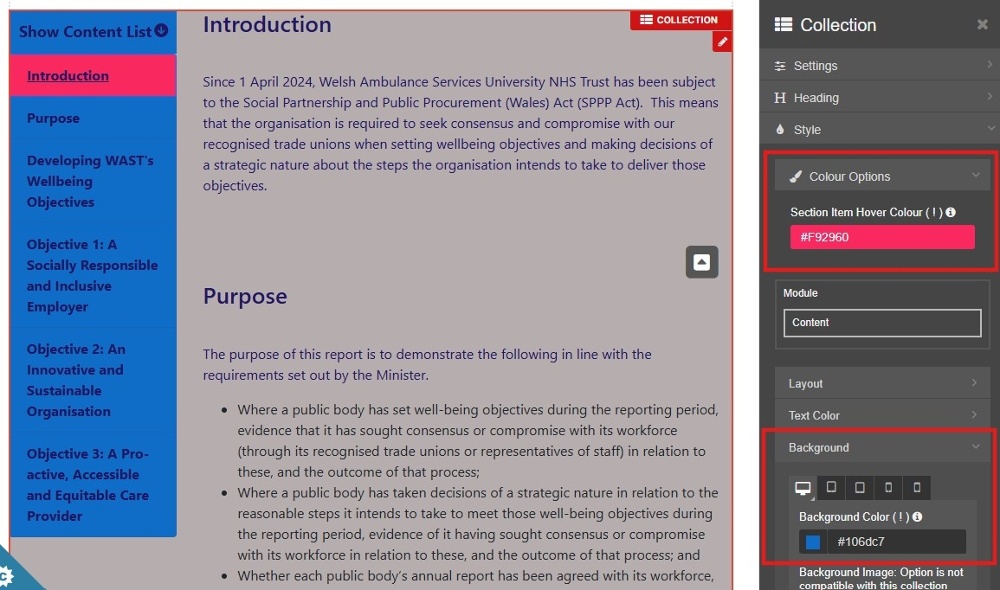Open Objective 2 Innovative and Sustainable link

tap(76, 380)
